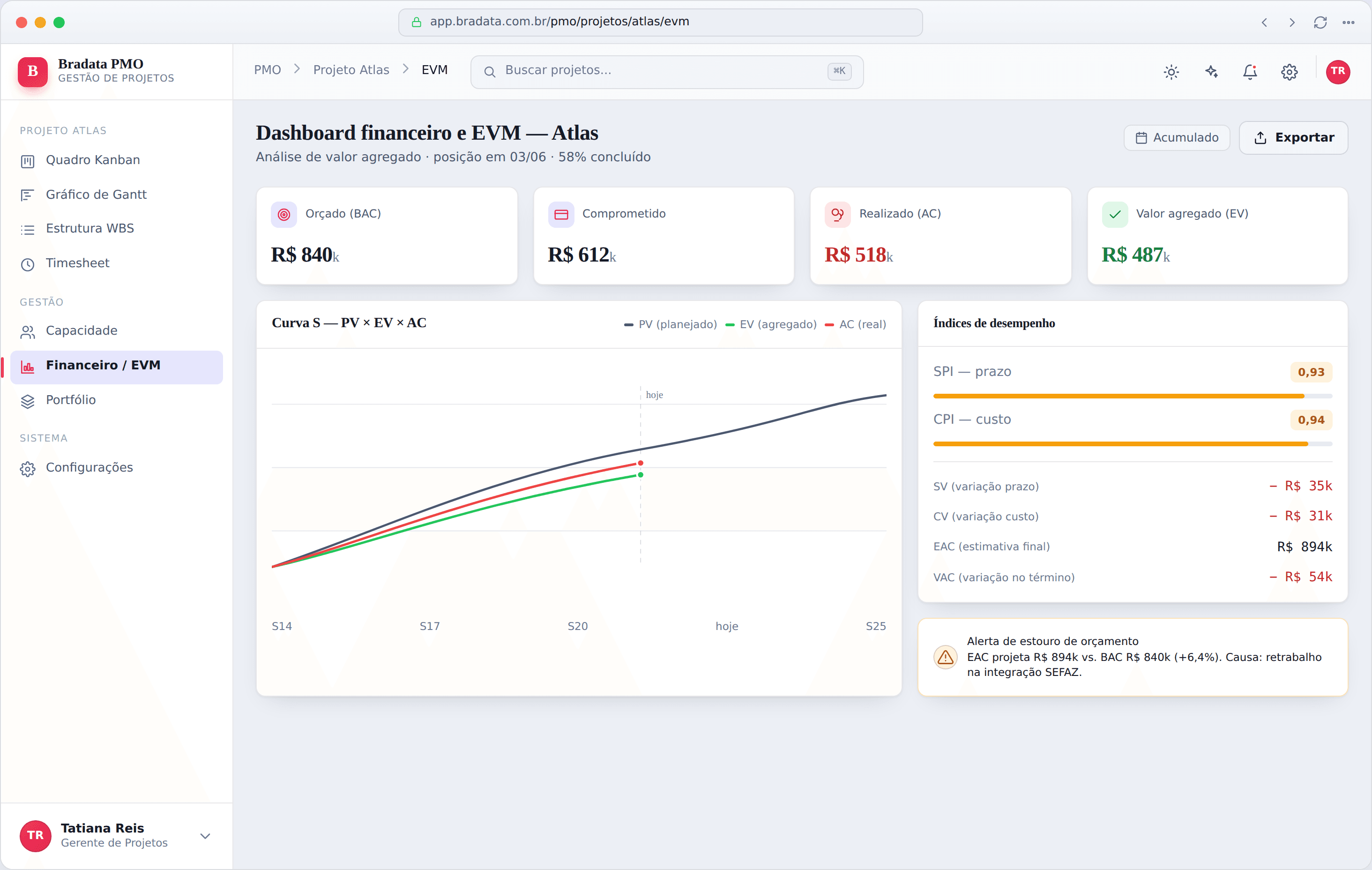The height and width of the screenshot is (870, 1372).
Task: Click the red AC point at hoje
Action: [641, 463]
